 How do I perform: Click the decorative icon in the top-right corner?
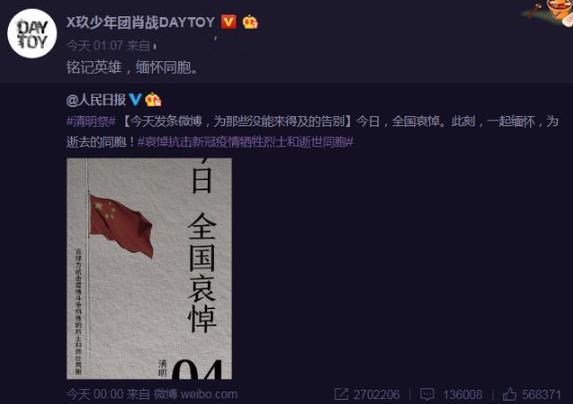[x=550, y=13]
